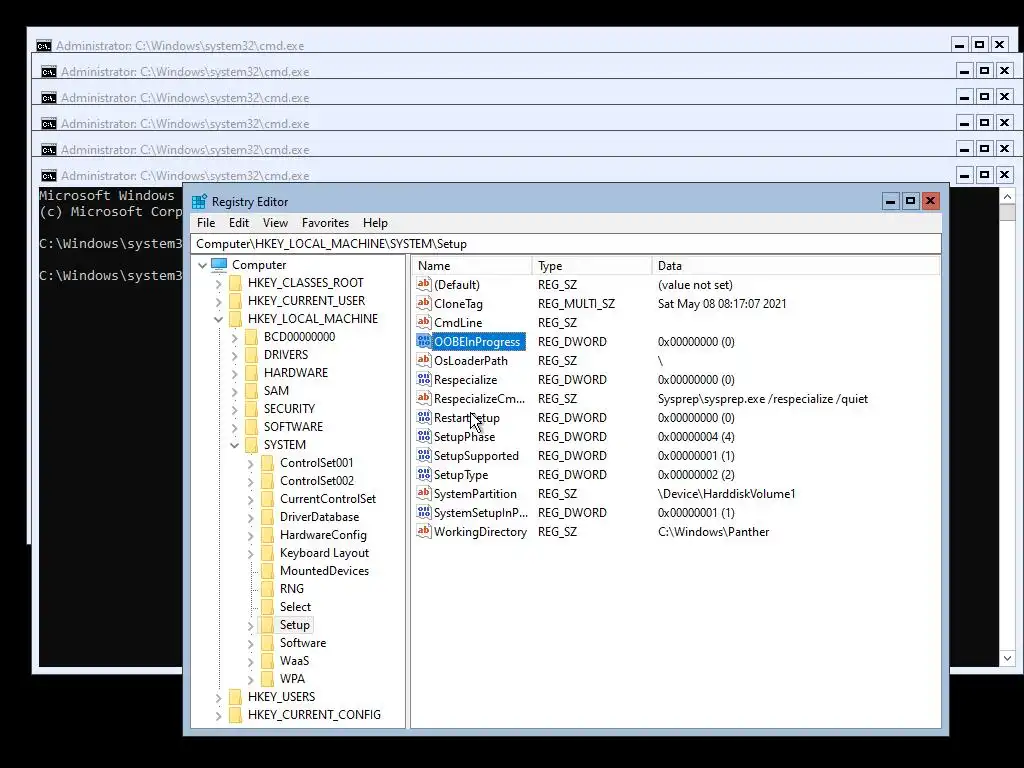The height and width of the screenshot is (768, 1024).
Task: Select the Select key
Action: (x=295, y=607)
